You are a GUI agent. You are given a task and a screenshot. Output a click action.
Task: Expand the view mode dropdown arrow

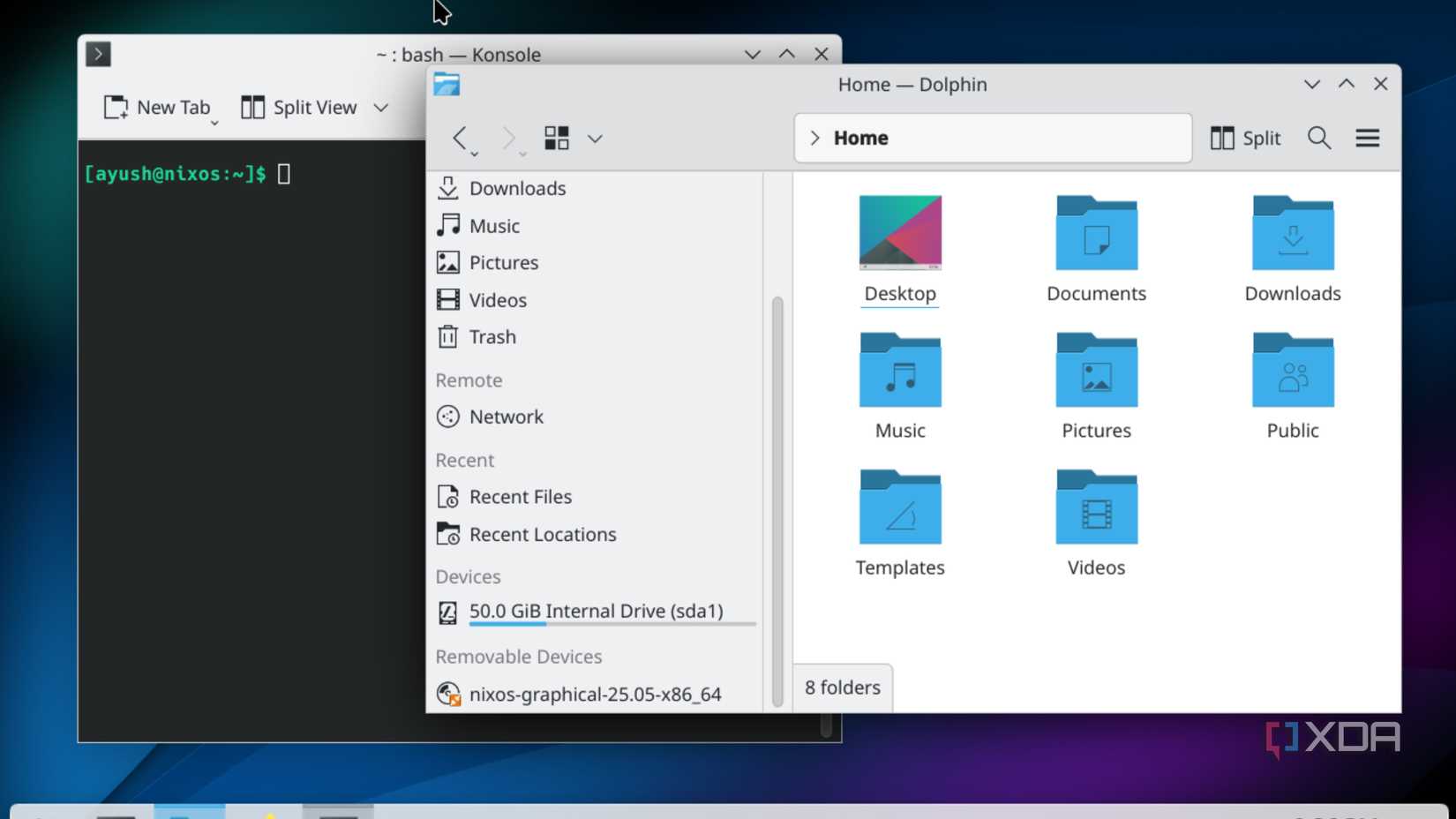[x=596, y=139]
